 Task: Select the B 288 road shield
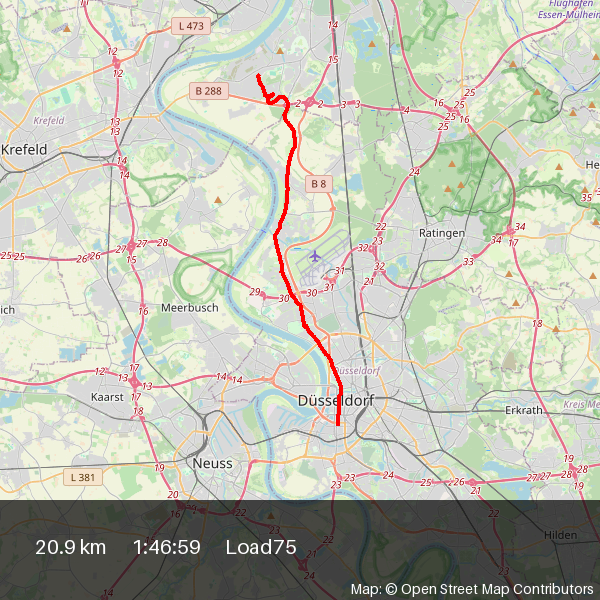[209, 91]
